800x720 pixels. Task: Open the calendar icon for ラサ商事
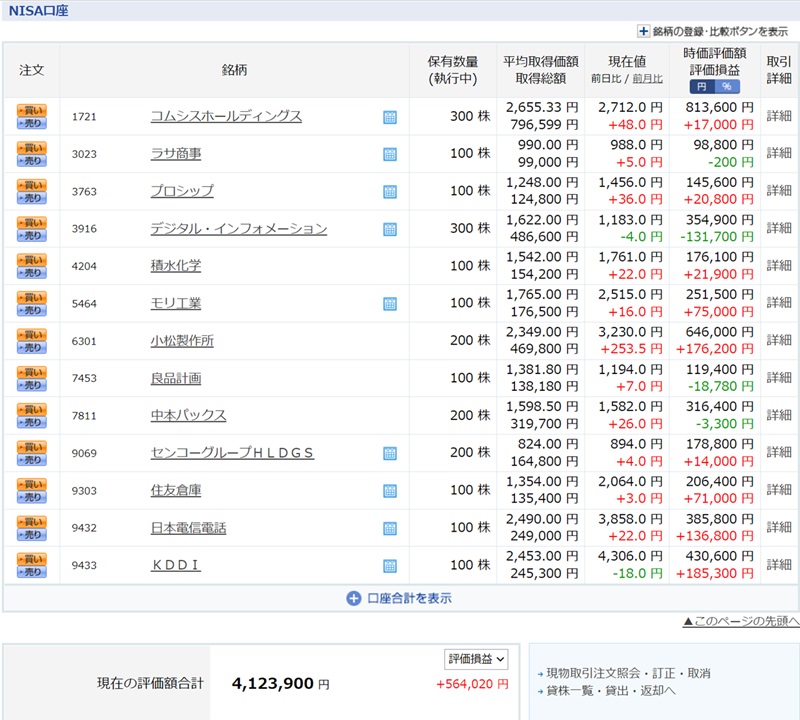click(x=390, y=154)
